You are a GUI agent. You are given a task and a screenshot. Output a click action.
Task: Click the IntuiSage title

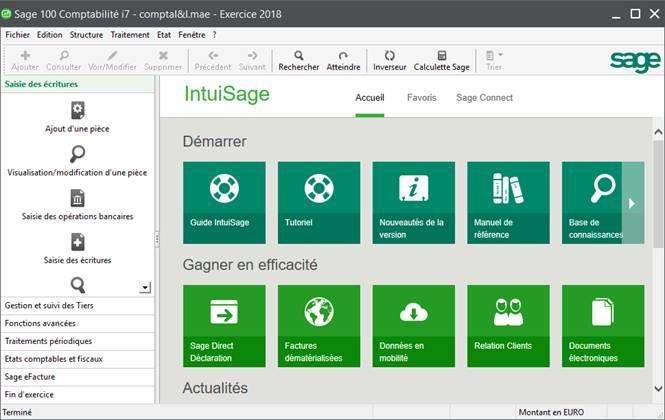click(227, 94)
